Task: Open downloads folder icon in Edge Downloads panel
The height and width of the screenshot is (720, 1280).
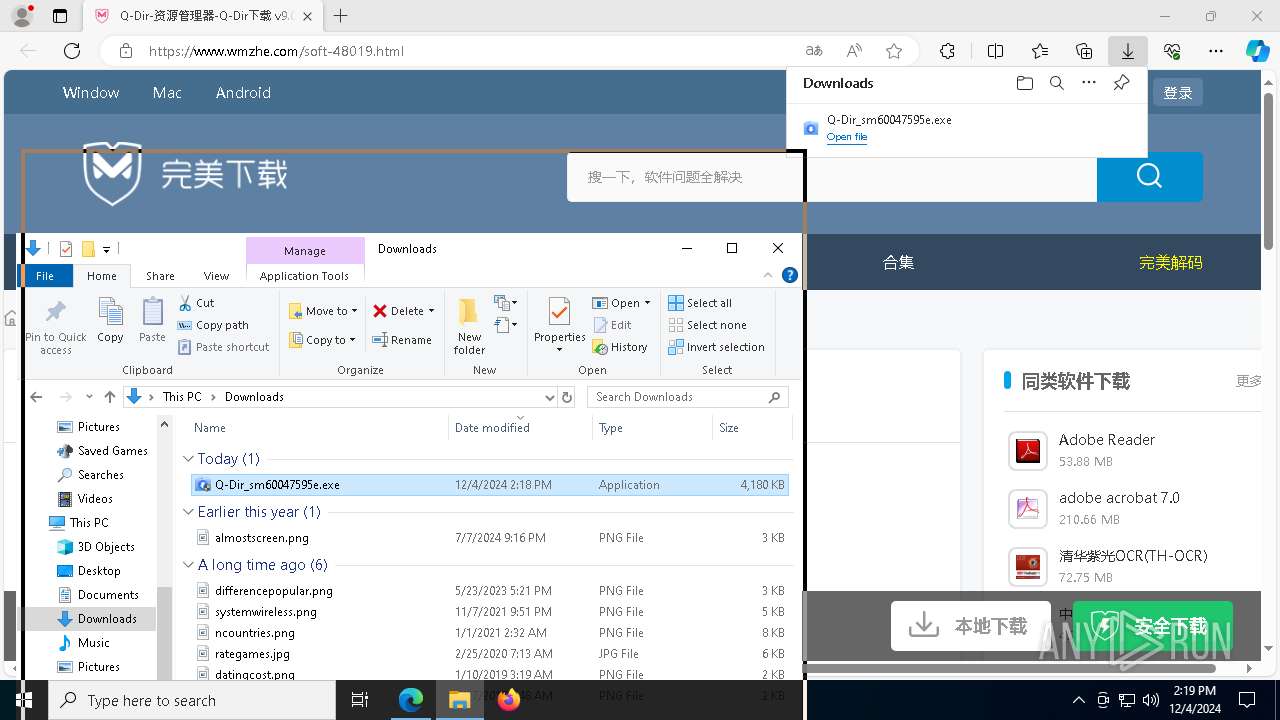Action: coord(1024,83)
